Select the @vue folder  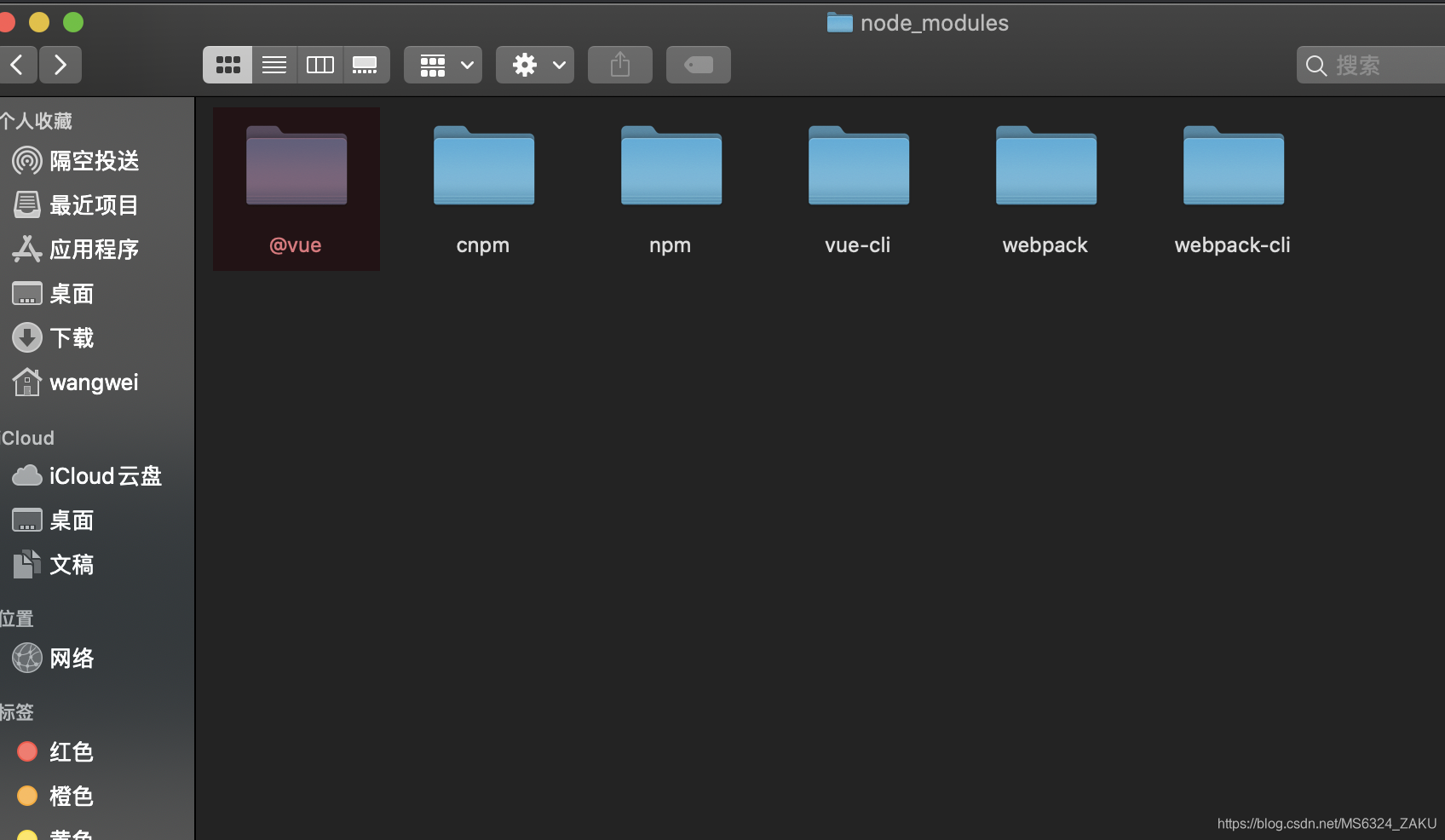tap(296, 189)
